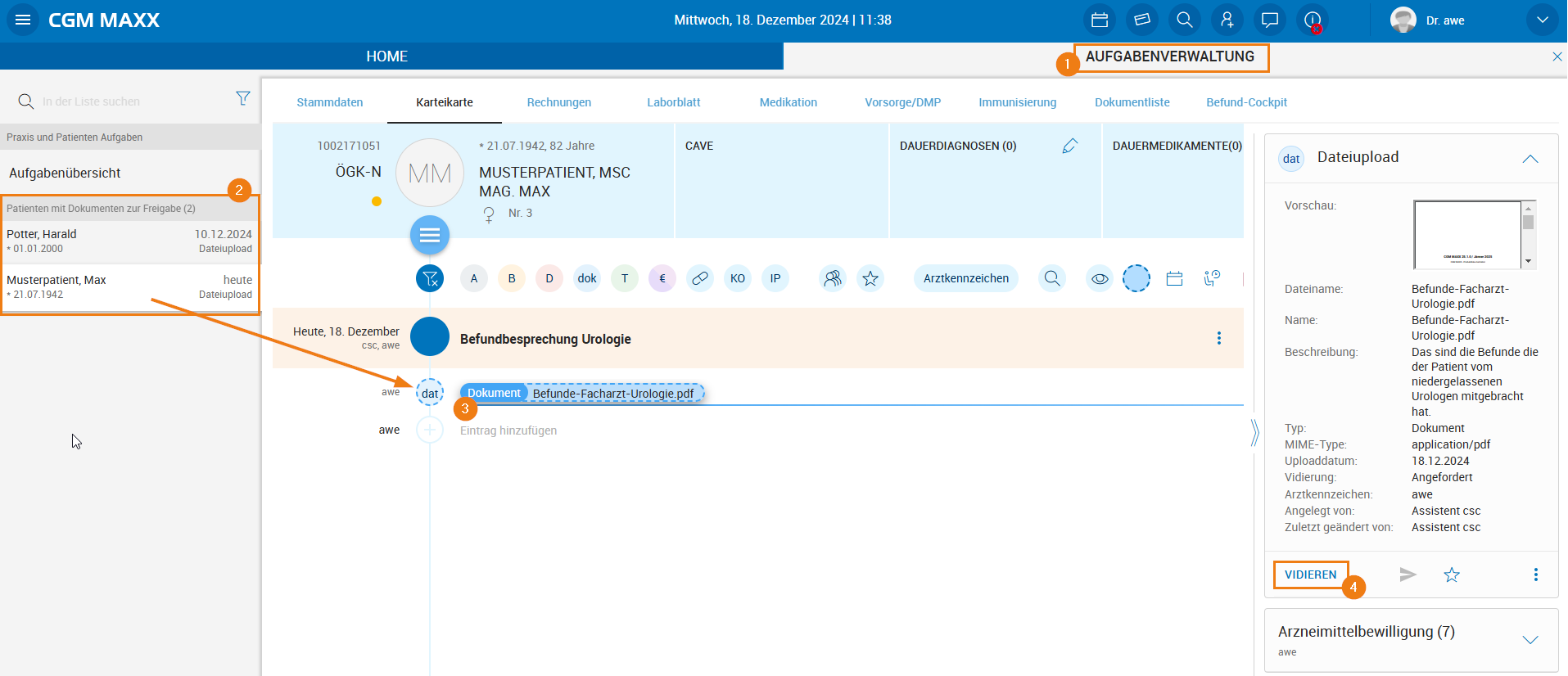Open the add patient icon

click(1227, 20)
